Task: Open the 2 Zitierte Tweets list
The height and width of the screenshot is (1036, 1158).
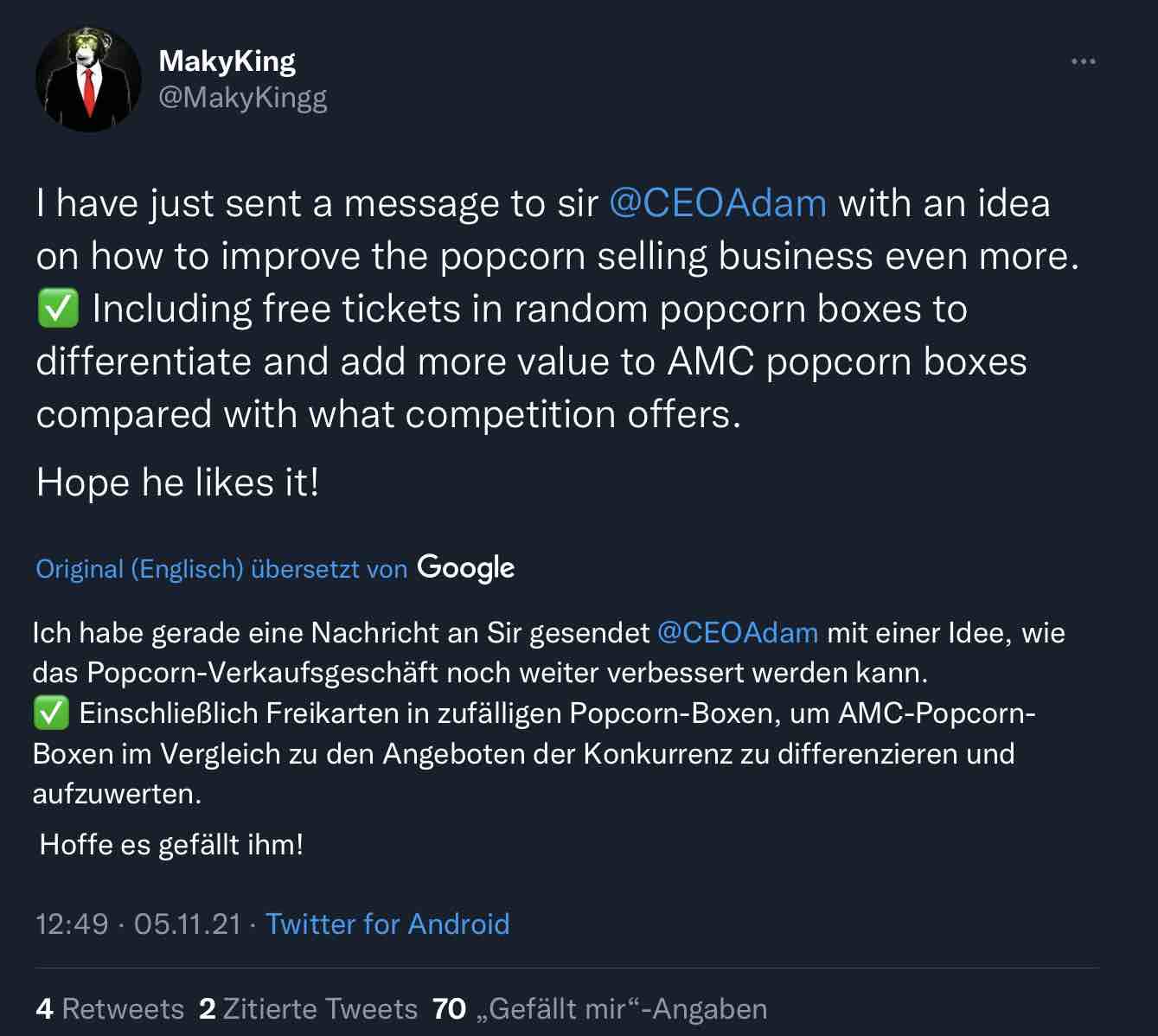Action: coord(309,1008)
